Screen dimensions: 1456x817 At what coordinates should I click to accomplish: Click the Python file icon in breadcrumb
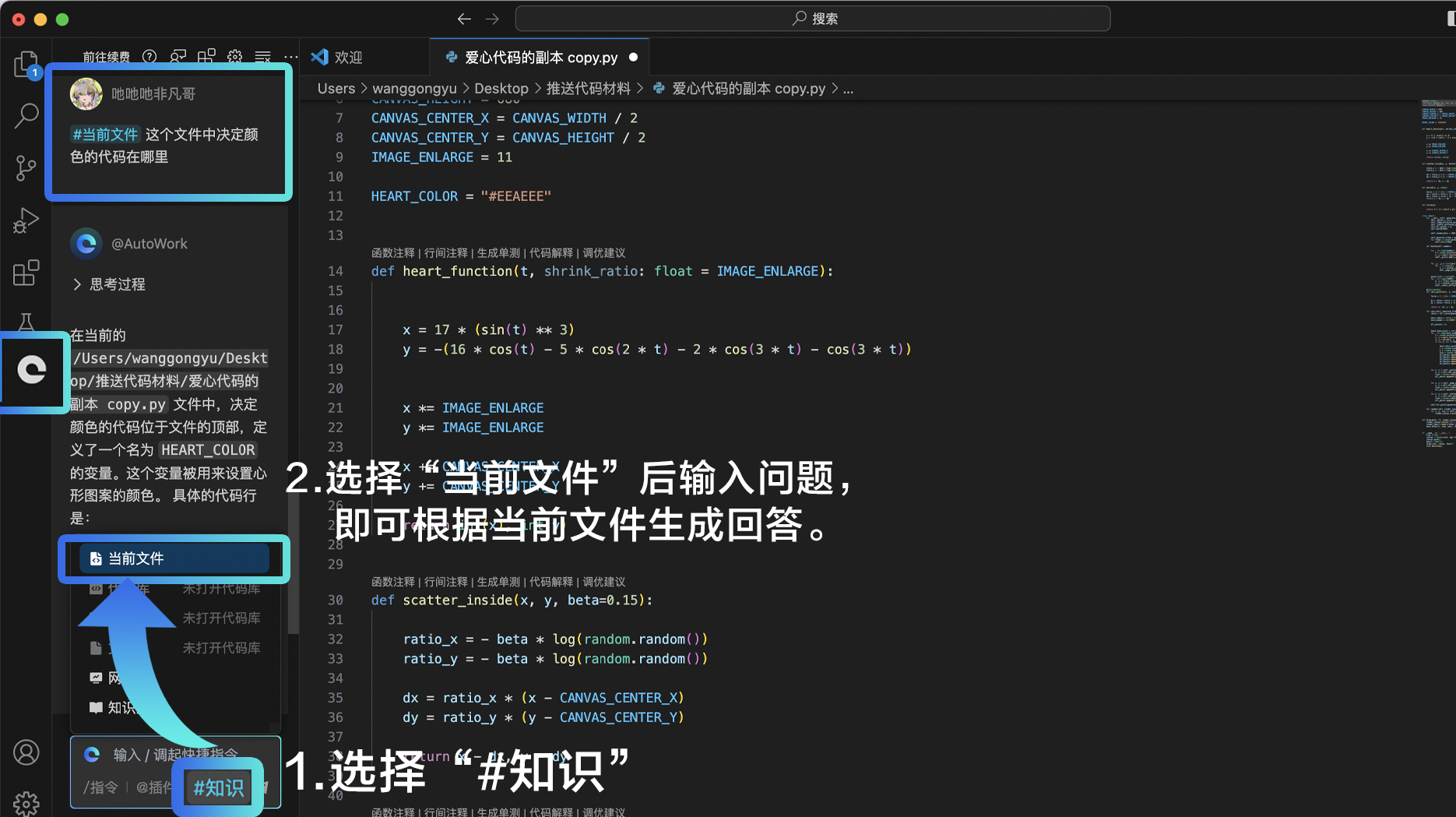click(659, 89)
